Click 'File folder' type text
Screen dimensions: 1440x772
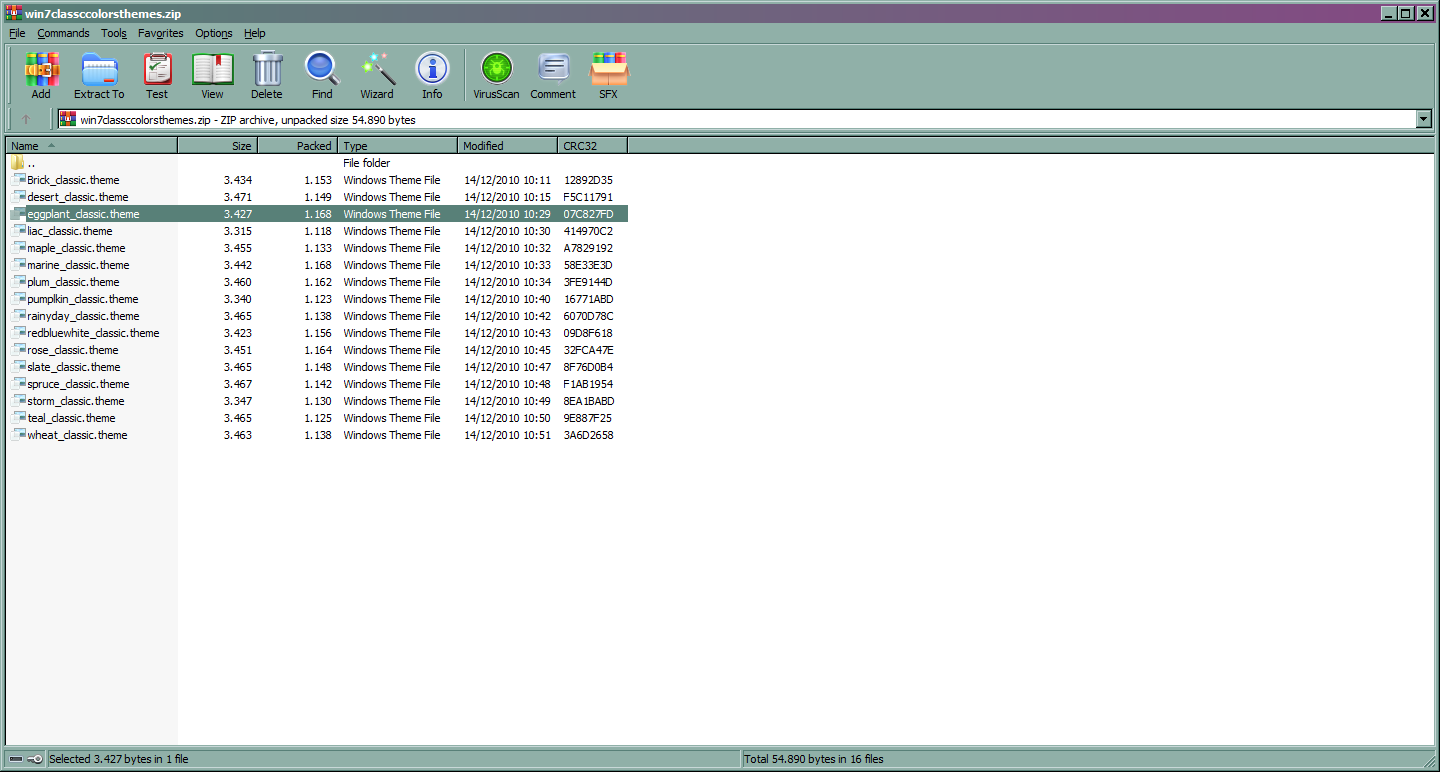click(x=366, y=163)
